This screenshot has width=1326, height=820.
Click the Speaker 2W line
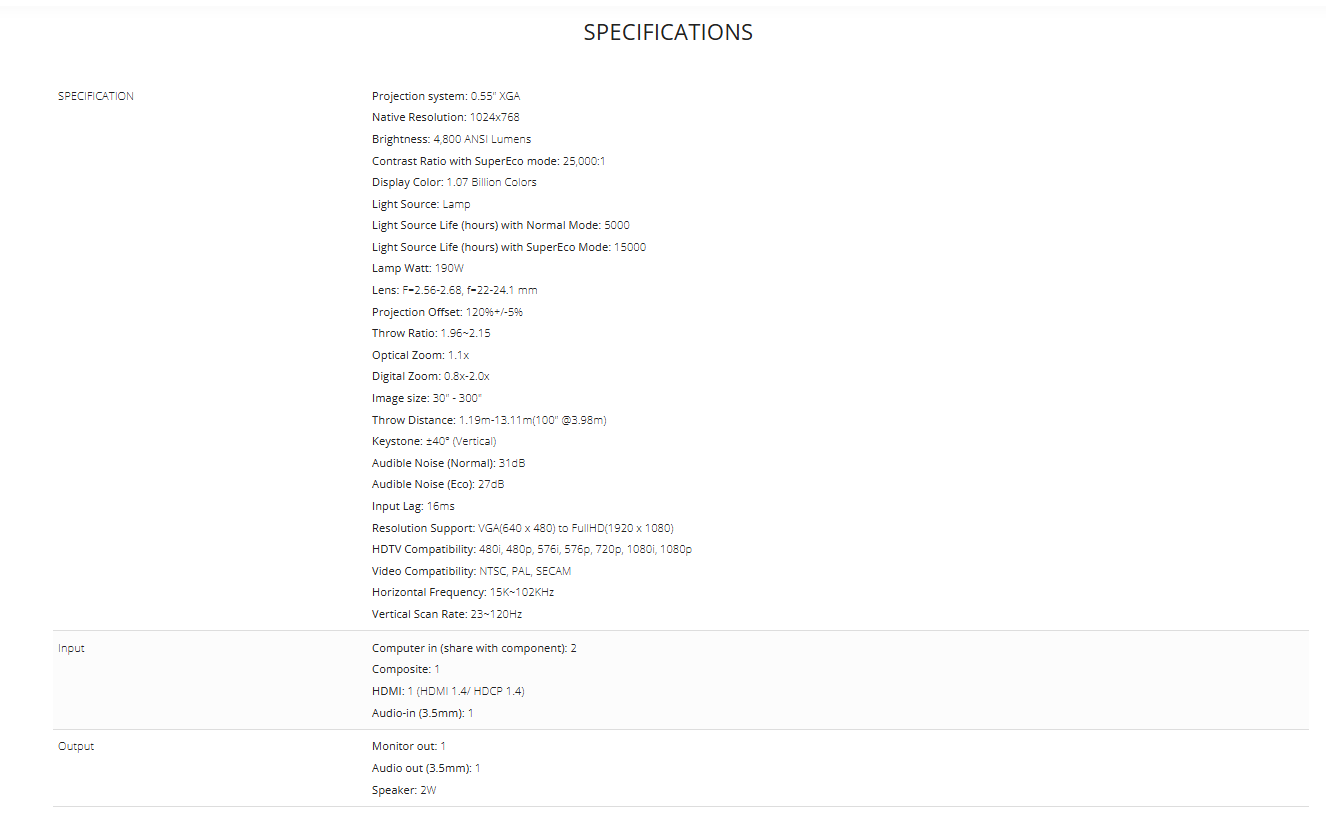tap(404, 790)
